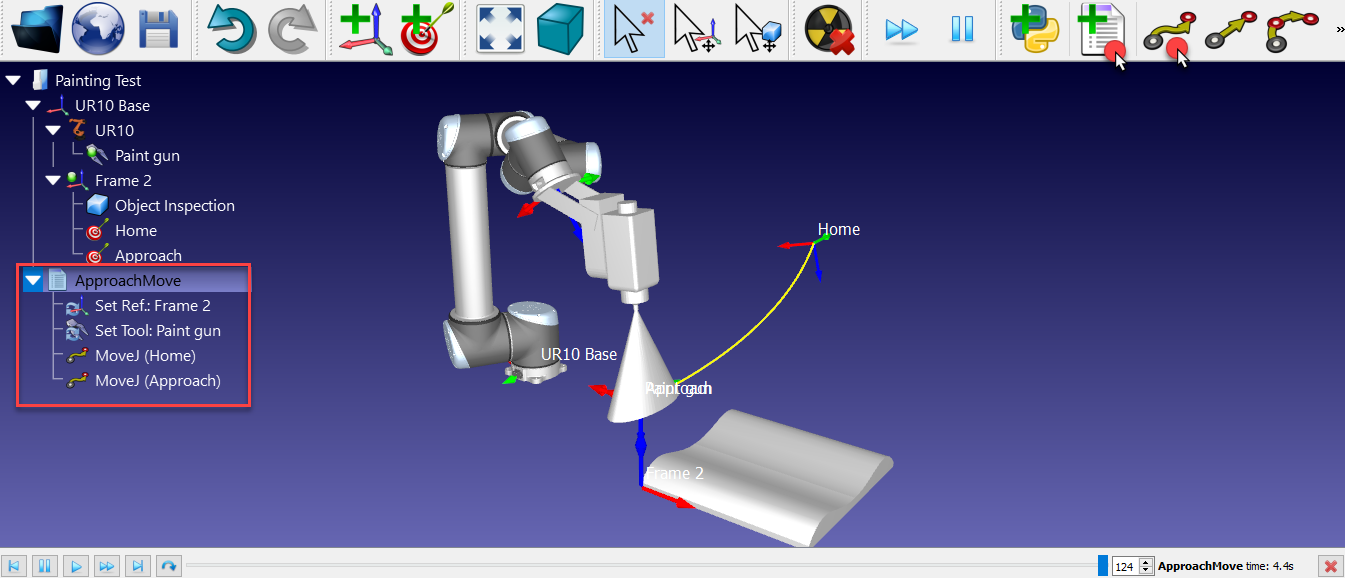Collapse the UR10 Base tree node

click(33, 106)
